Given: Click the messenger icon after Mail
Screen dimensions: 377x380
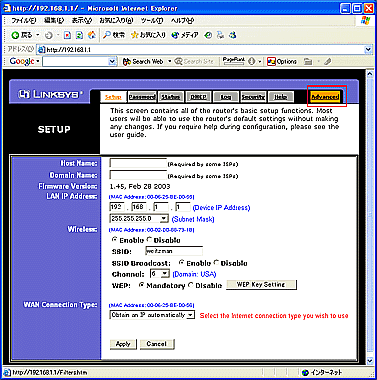Looking at the screenshot, I should (233, 35).
